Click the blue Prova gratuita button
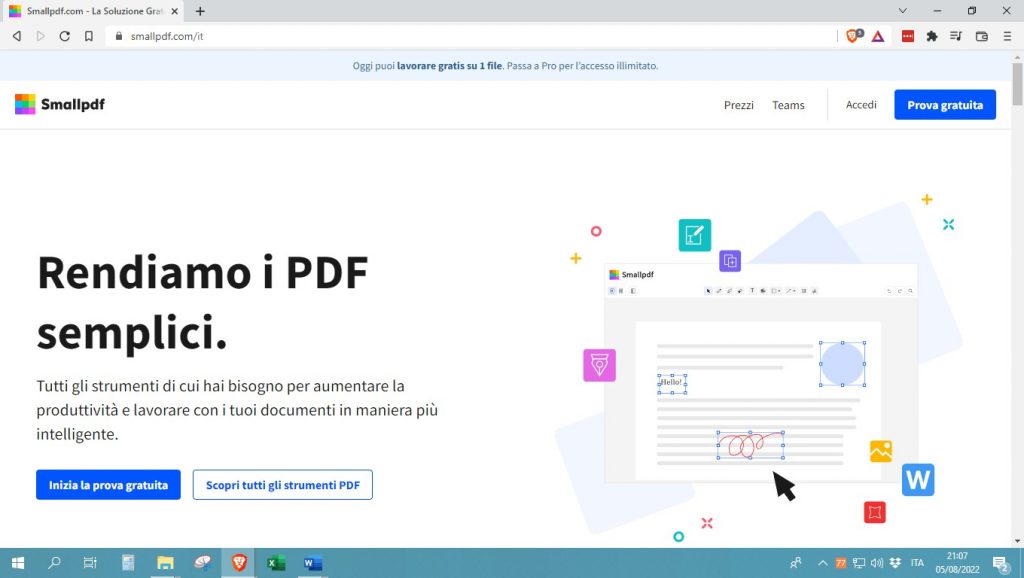 [x=944, y=104]
